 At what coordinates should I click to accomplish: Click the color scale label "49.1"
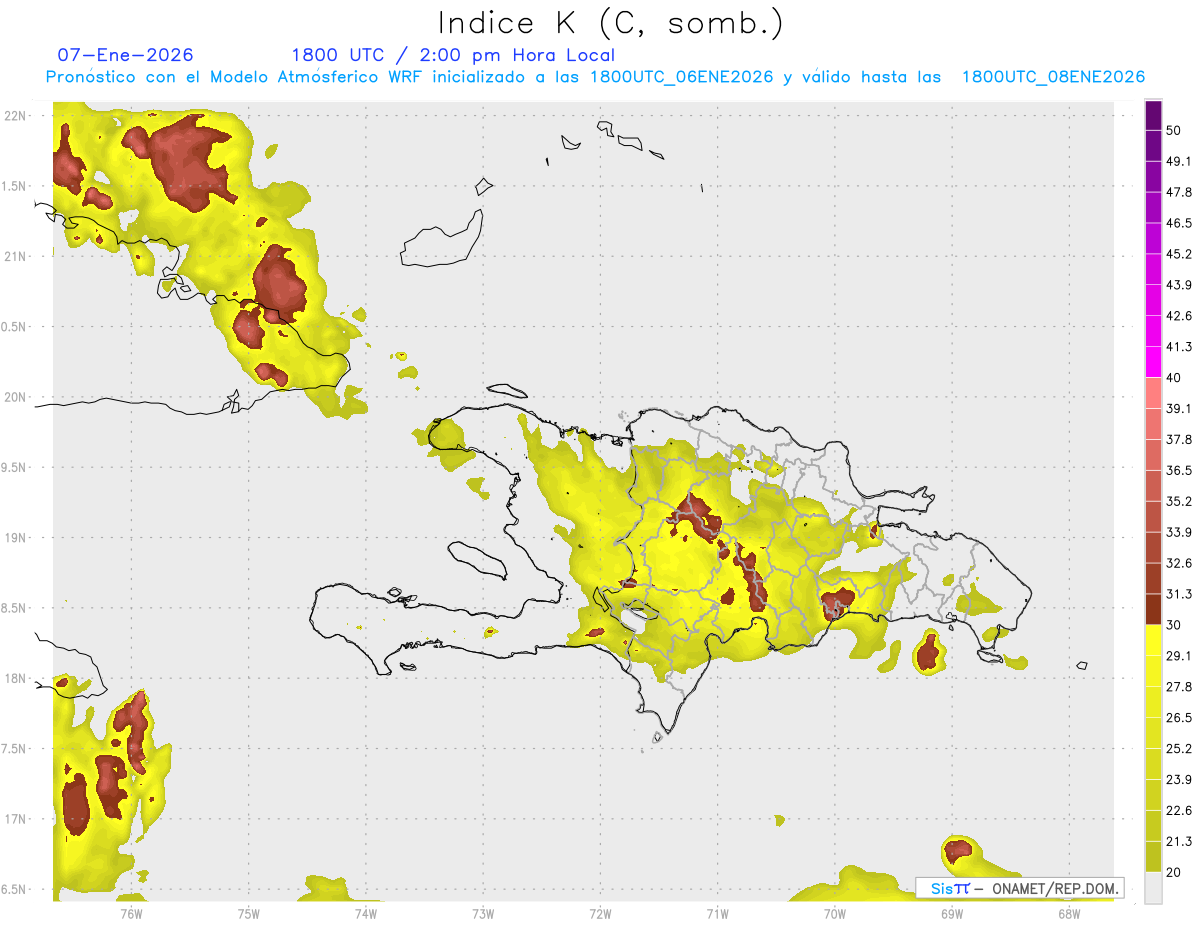point(1180,161)
